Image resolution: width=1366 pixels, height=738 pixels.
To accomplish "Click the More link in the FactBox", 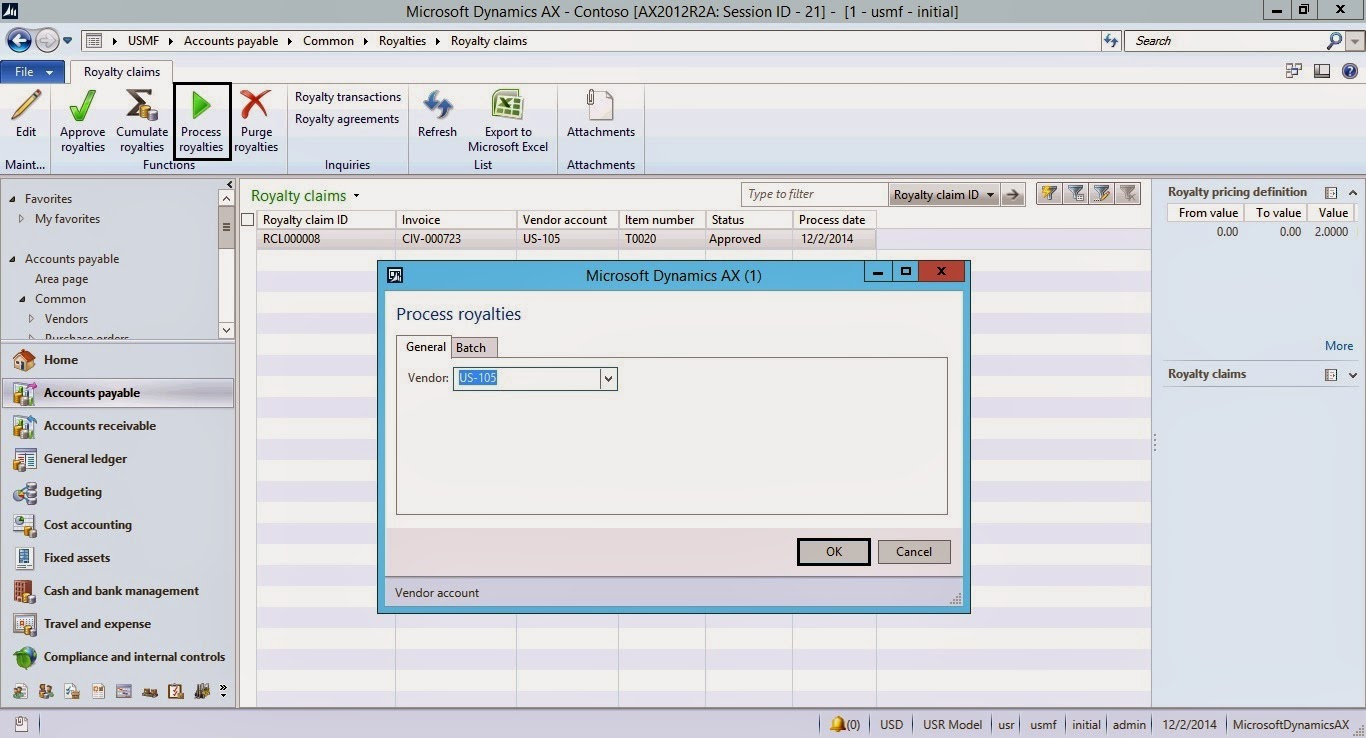I will point(1339,346).
